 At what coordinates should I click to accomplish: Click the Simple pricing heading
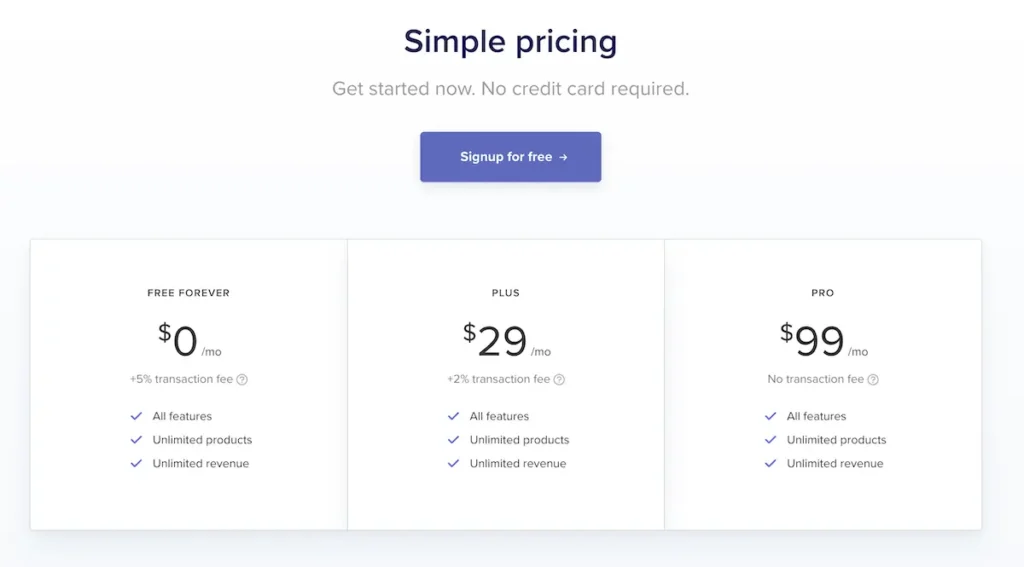coord(510,42)
